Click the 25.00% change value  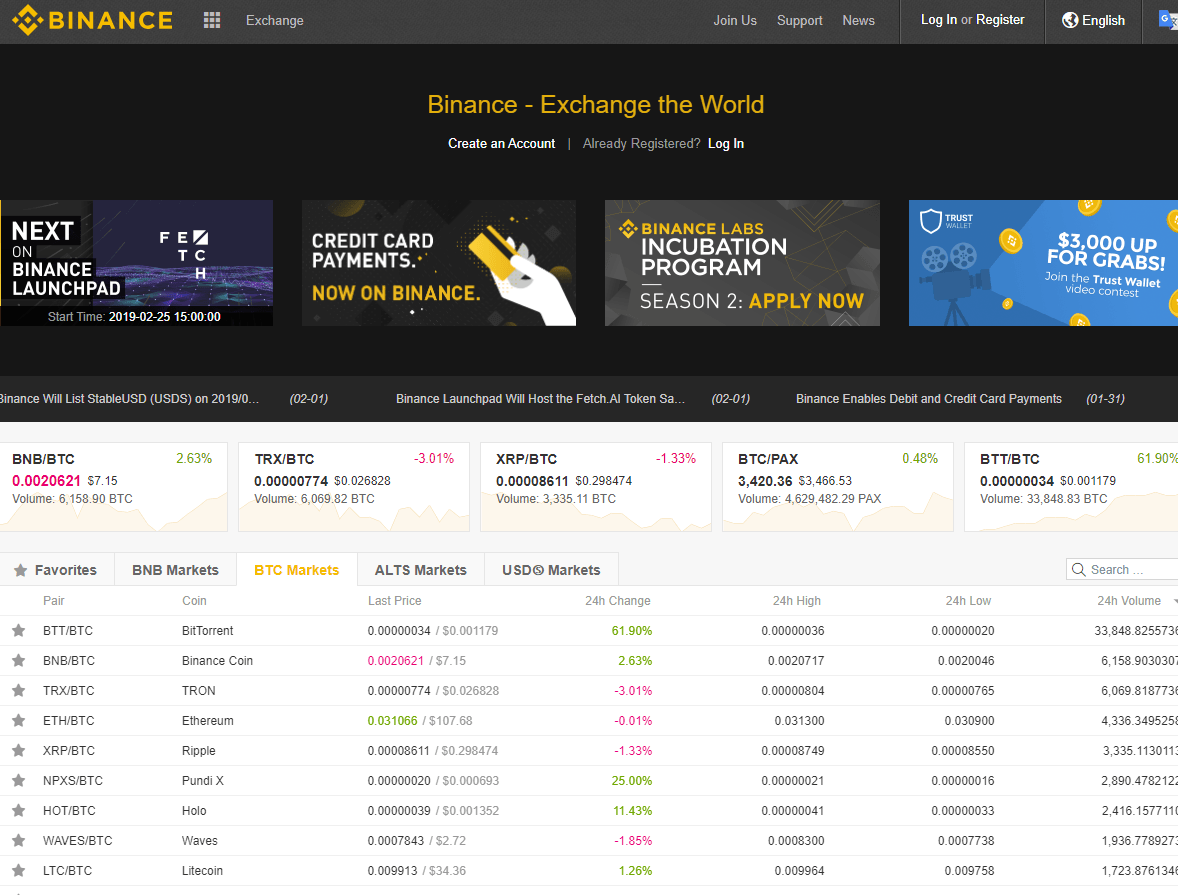632,781
